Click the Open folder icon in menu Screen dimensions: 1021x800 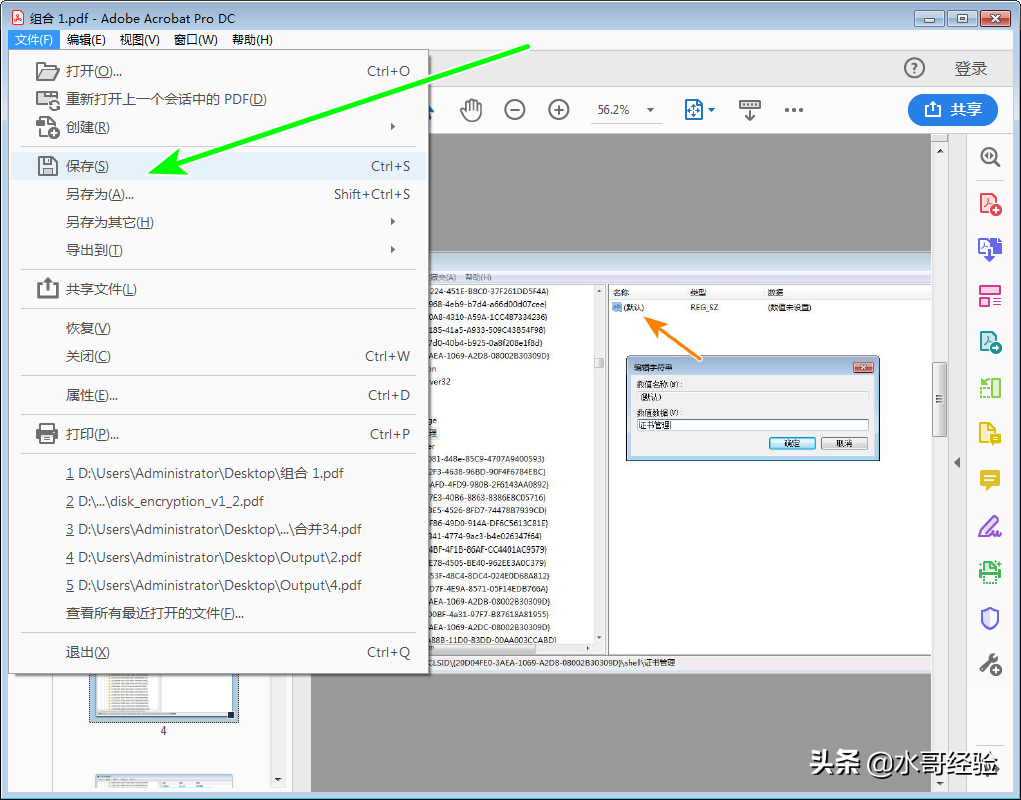click(x=47, y=71)
